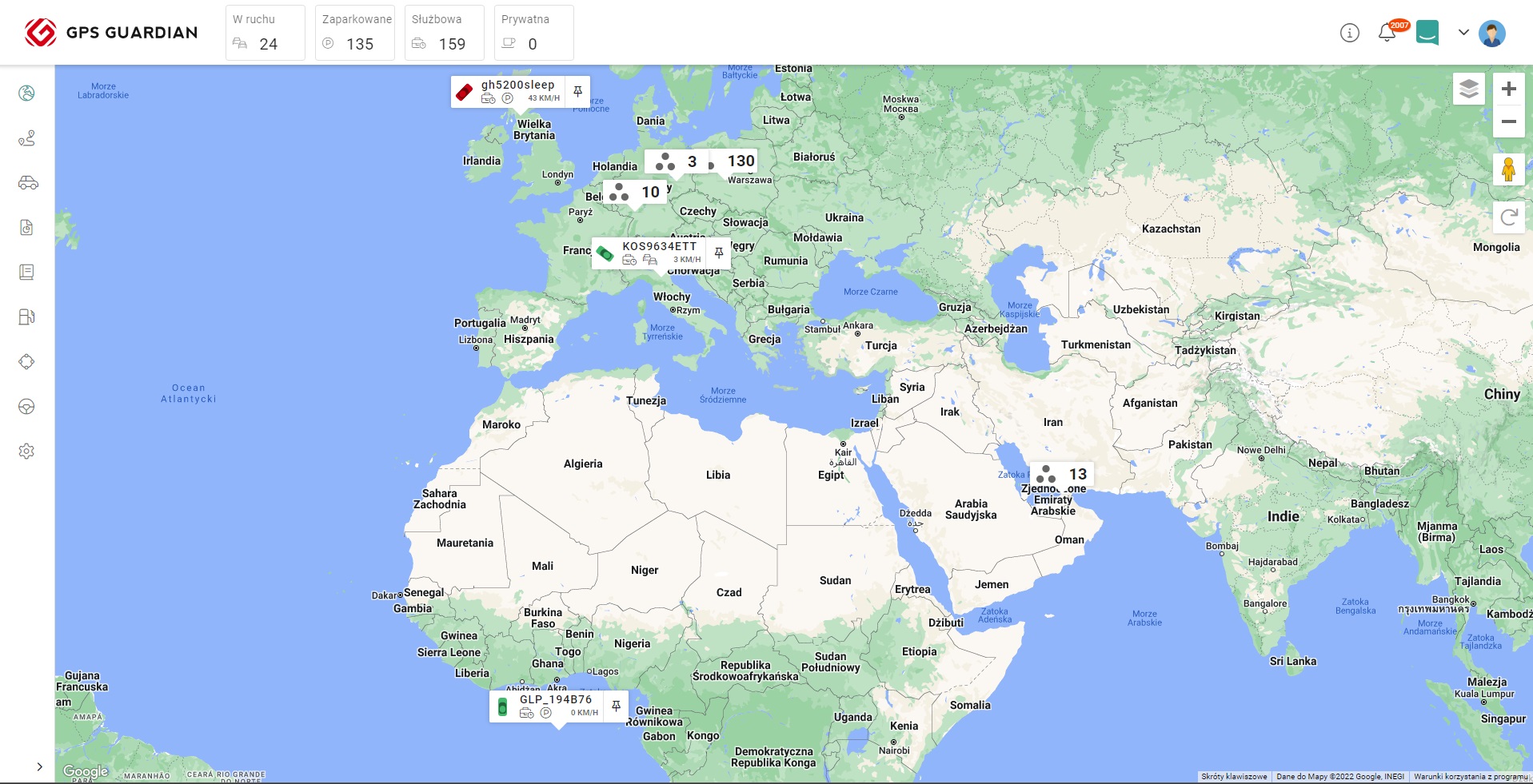
Task: Click the Indie map label
Action: (1283, 517)
